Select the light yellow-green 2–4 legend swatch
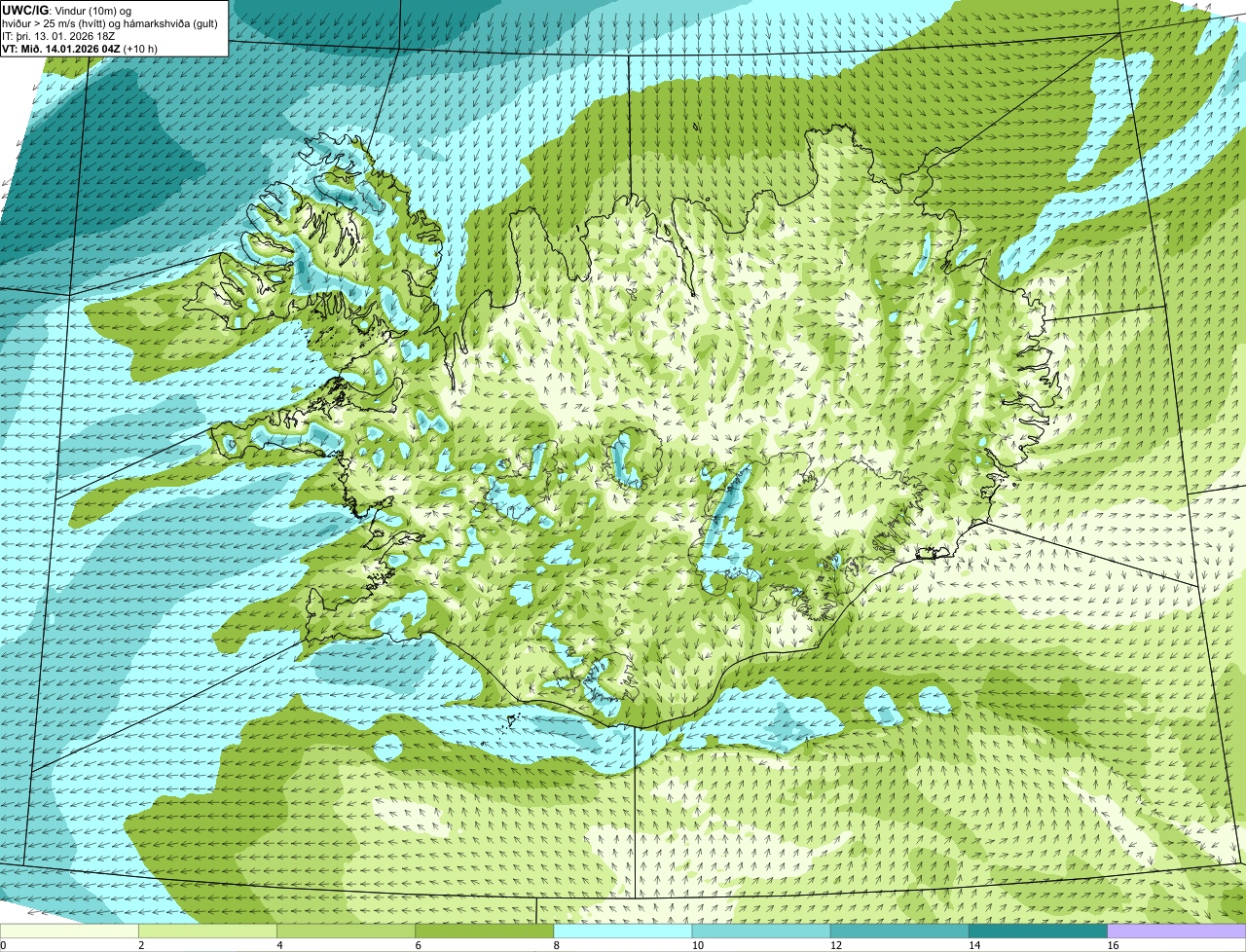This screenshot has width=1246, height=952. pos(207,931)
